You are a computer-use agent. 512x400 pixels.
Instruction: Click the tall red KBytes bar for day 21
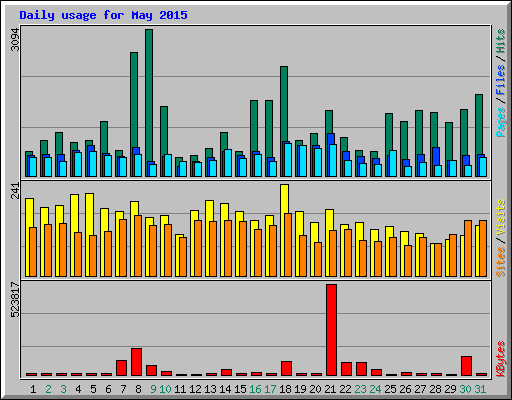point(331,330)
